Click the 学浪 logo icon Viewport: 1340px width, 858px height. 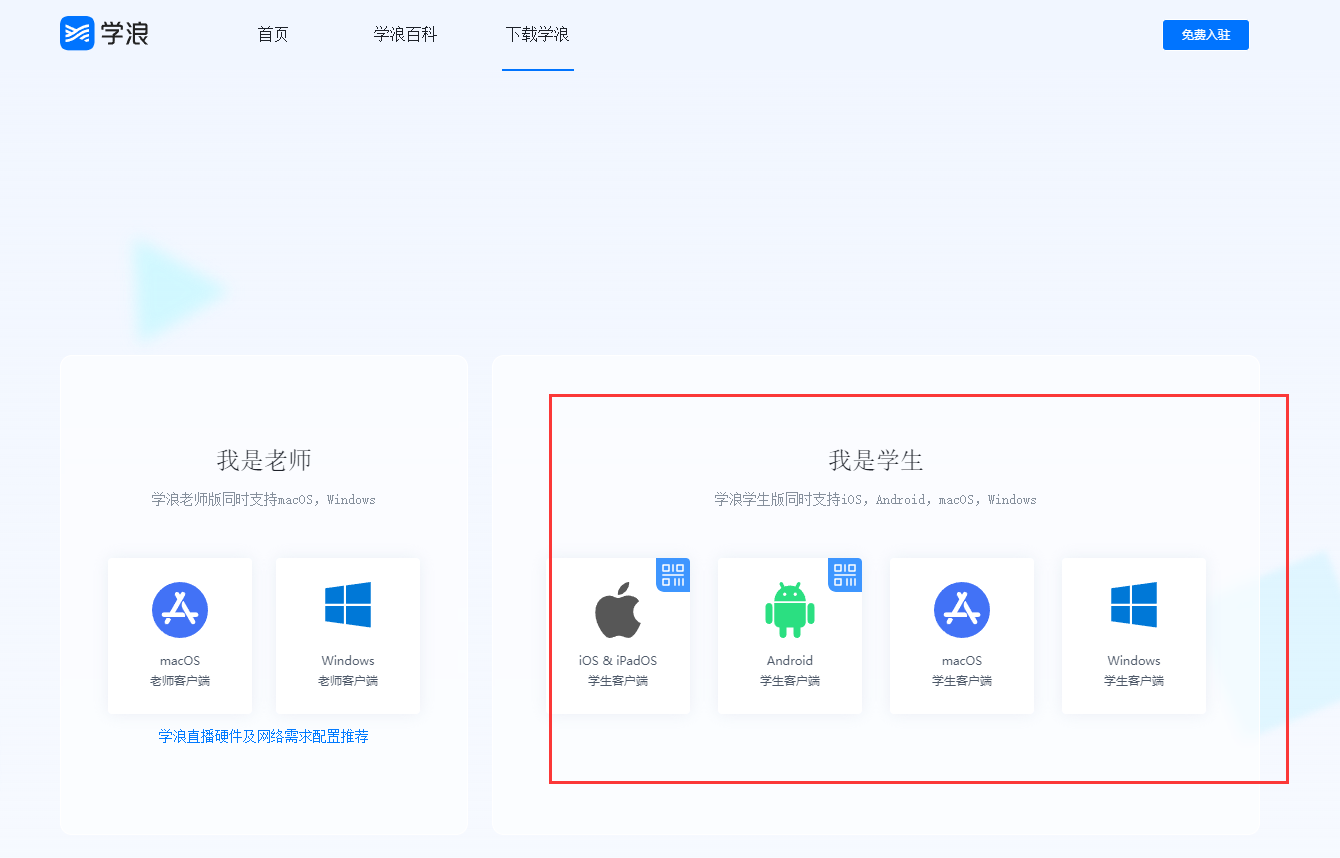click(77, 34)
